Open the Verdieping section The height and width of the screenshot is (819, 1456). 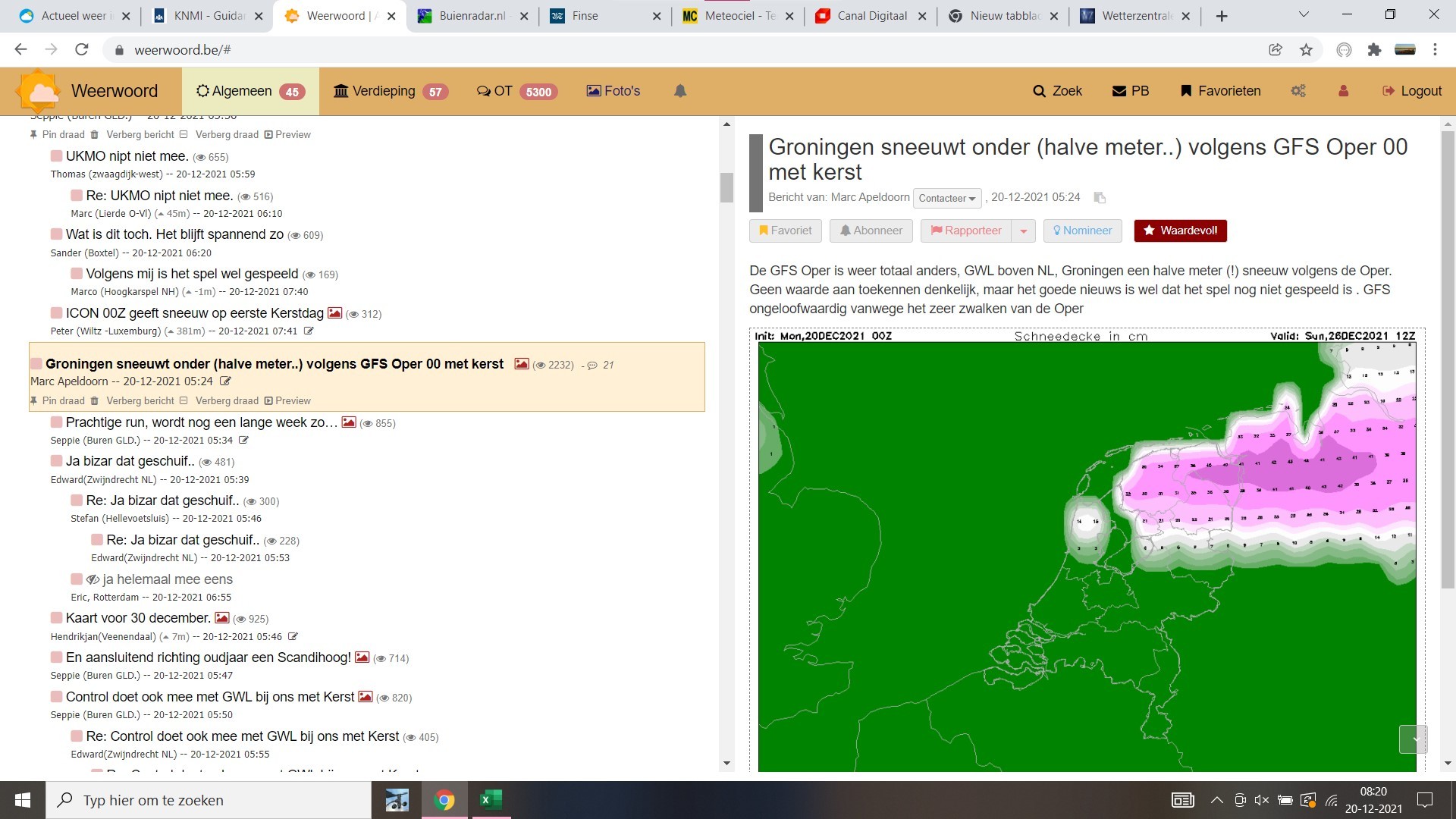click(391, 91)
